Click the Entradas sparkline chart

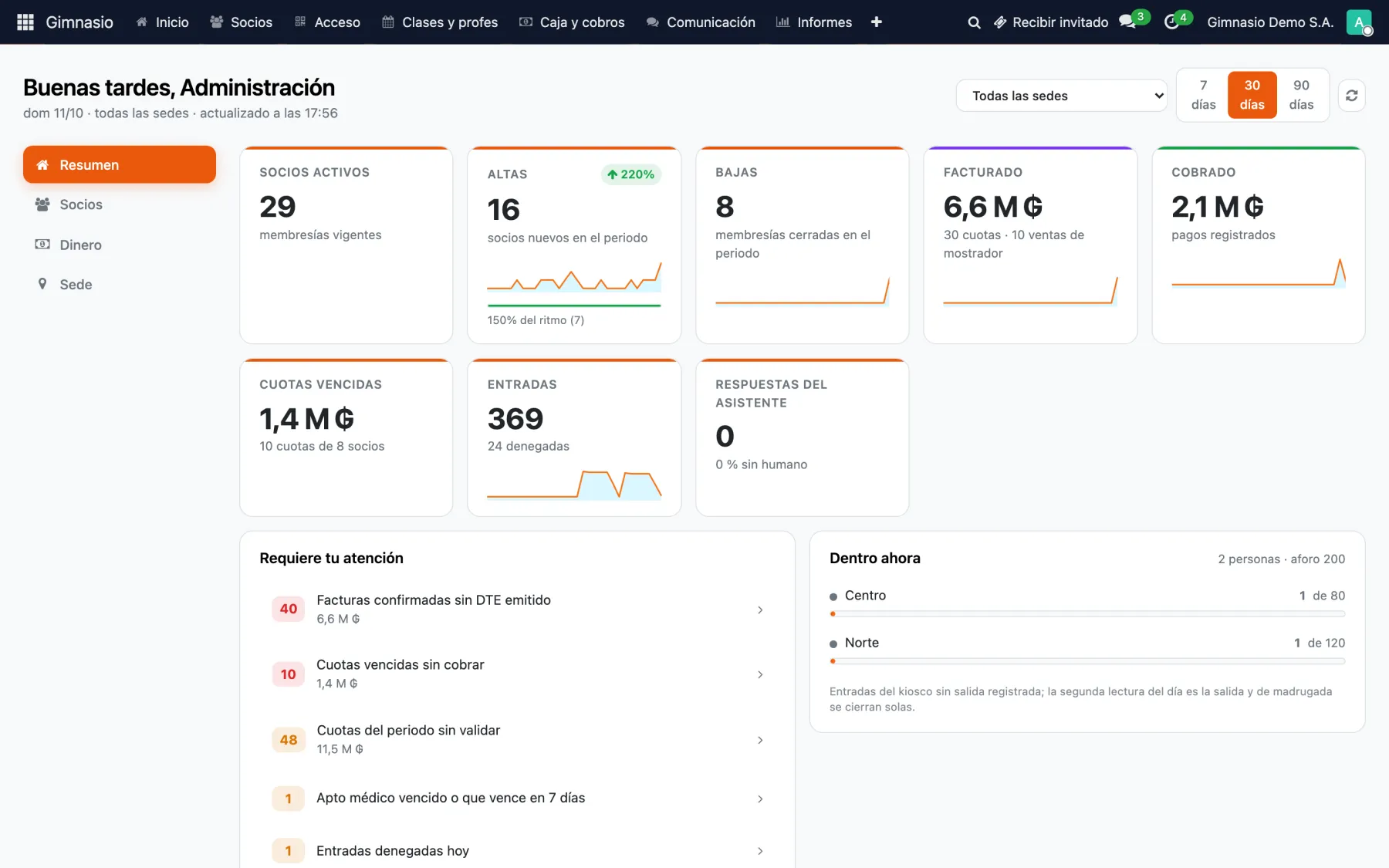click(x=574, y=485)
